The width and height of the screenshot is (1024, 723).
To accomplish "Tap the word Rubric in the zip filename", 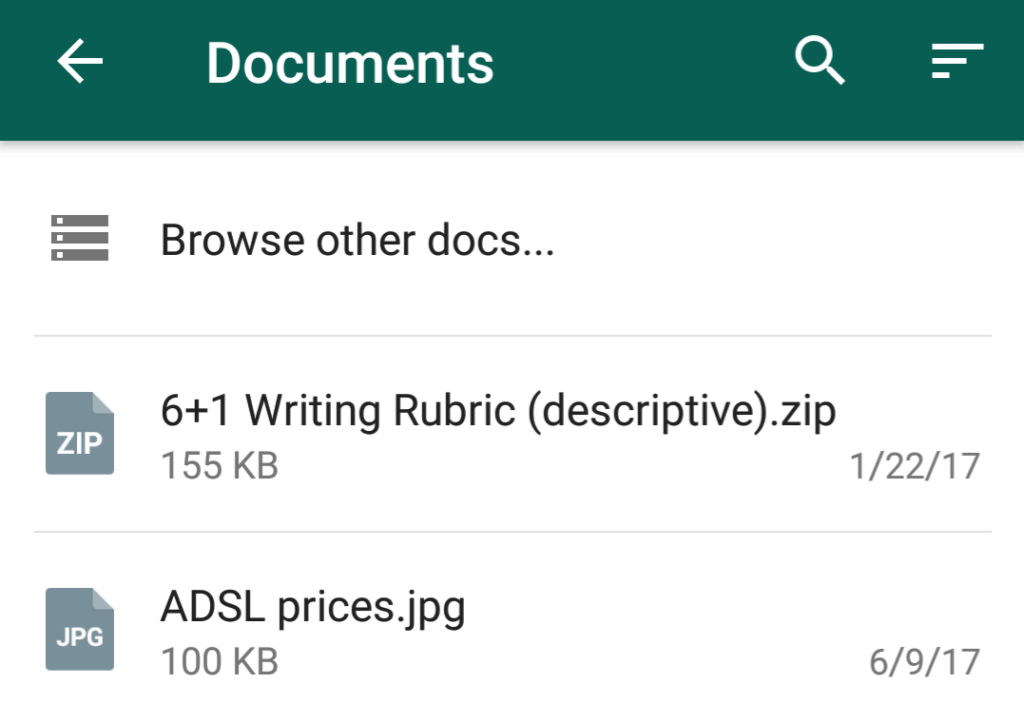I will point(455,411).
